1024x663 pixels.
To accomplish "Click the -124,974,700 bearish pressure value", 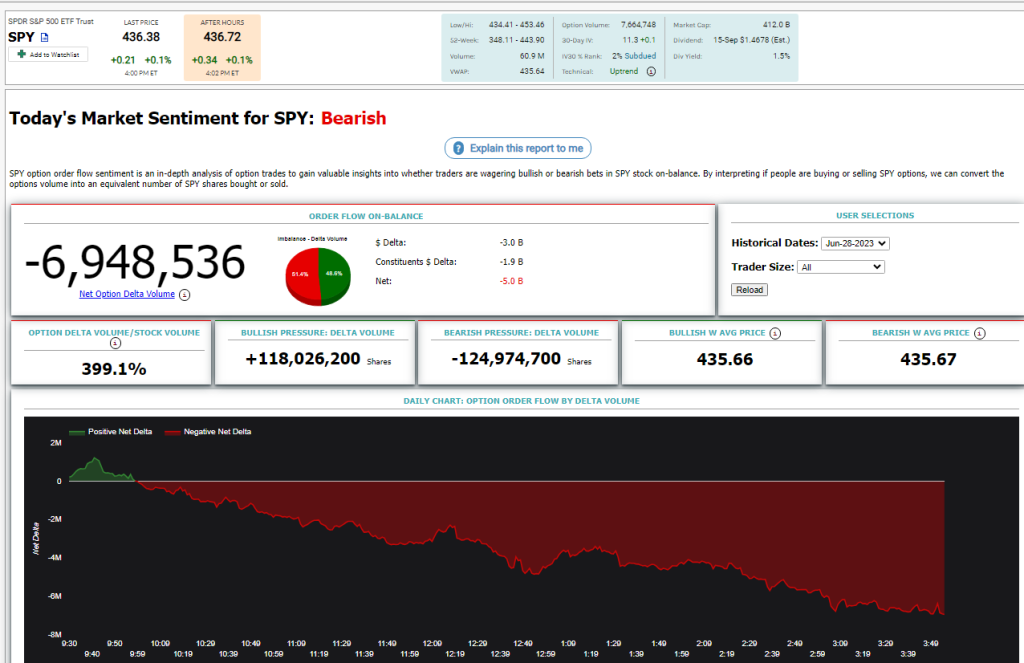I will (x=506, y=359).
